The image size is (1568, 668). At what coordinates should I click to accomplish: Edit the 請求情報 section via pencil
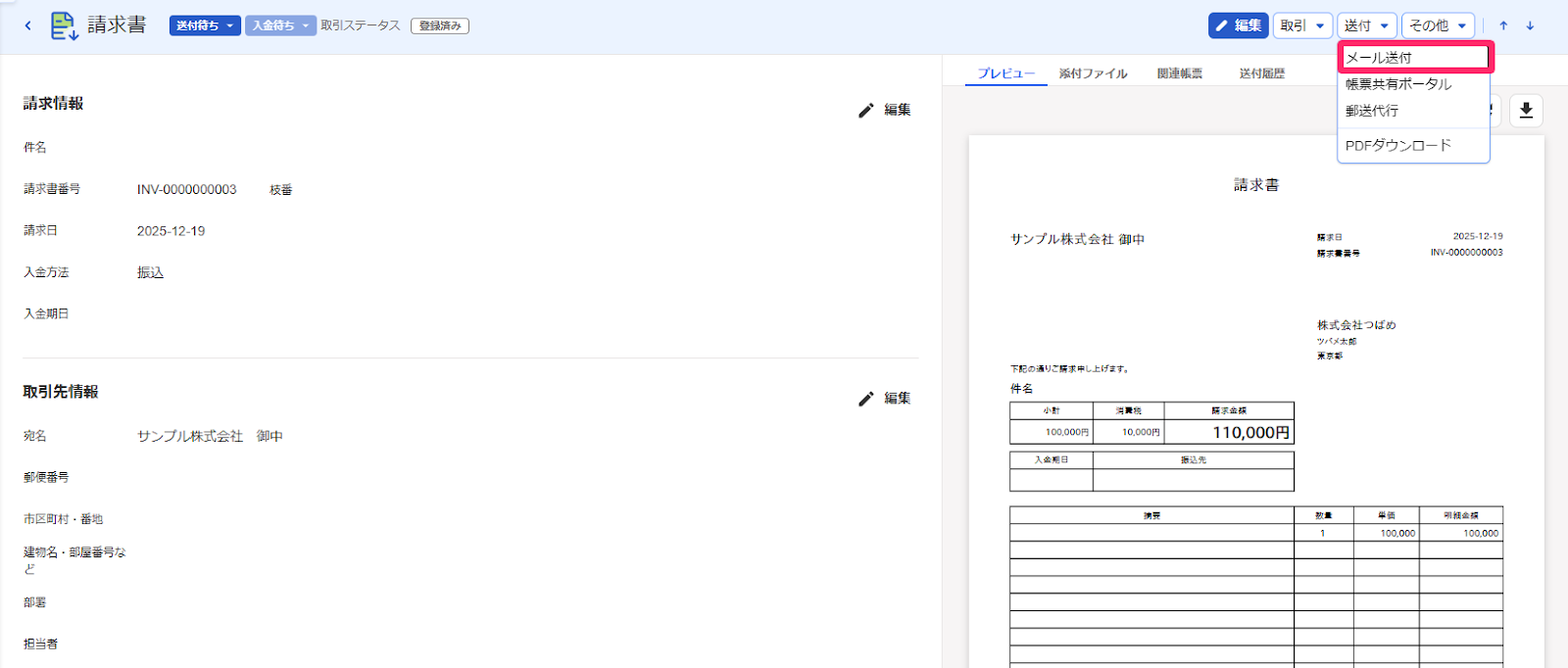coord(885,110)
